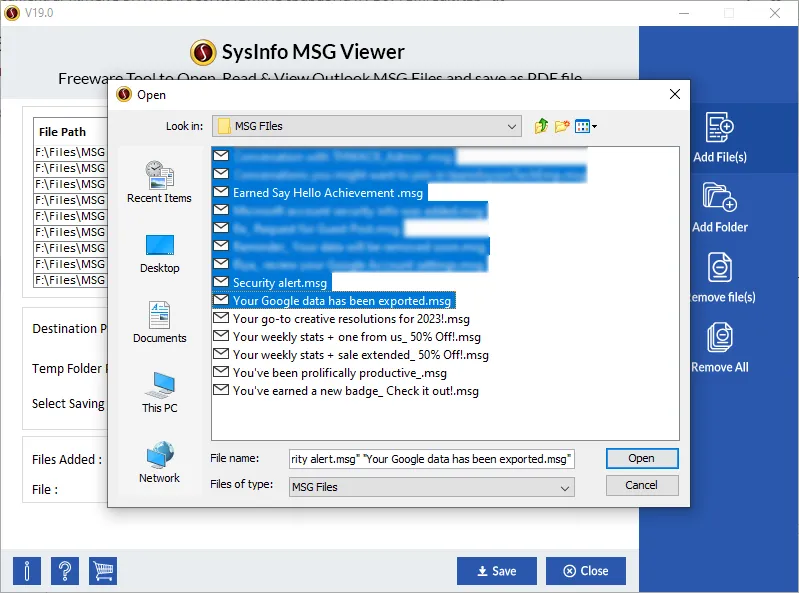The width and height of the screenshot is (799, 593).
Task: Close the Open dialog with X
Action: pos(675,94)
